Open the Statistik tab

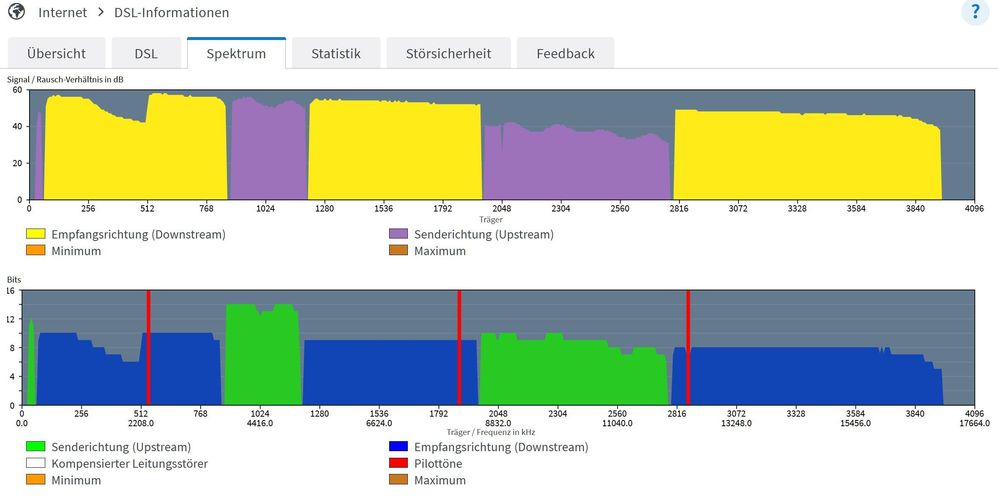(336, 53)
